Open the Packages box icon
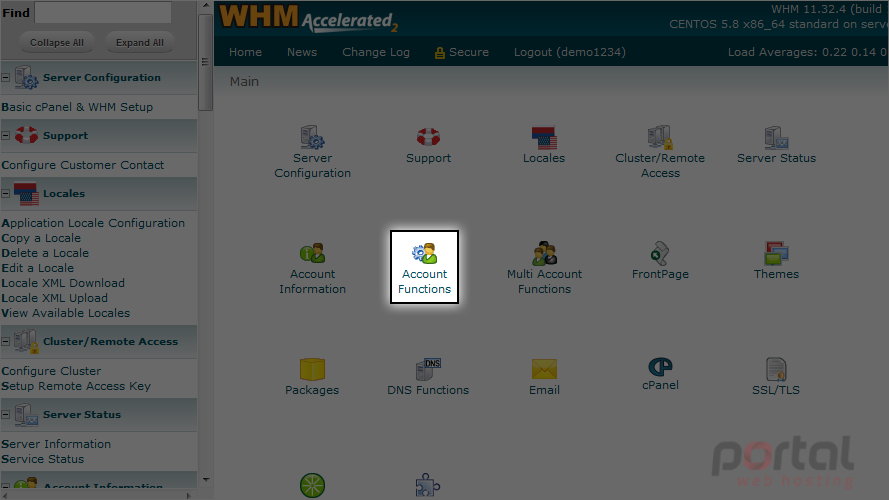Viewport: 889px width, 500px height. [x=312, y=369]
